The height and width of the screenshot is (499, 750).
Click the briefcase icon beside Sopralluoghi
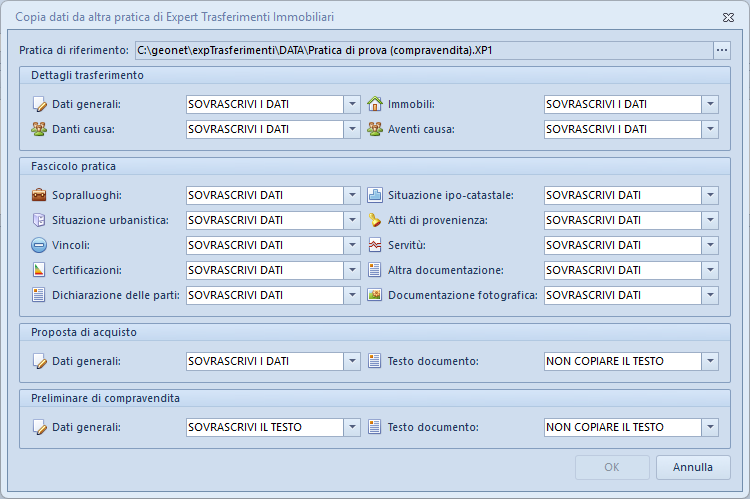40,195
